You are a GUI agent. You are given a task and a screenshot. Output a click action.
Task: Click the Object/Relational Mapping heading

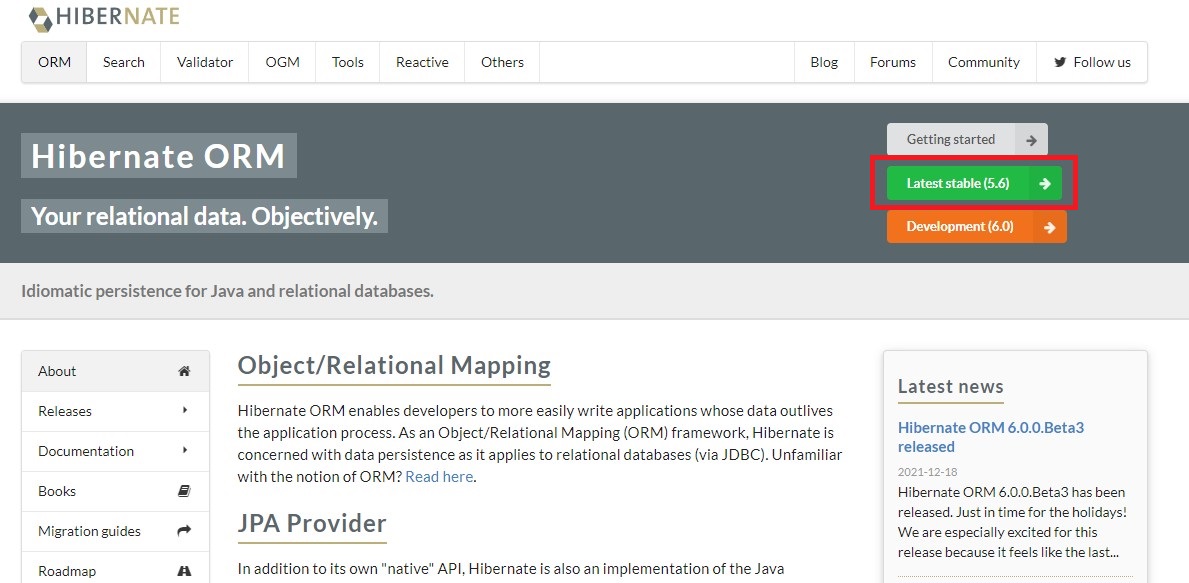click(x=394, y=365)
